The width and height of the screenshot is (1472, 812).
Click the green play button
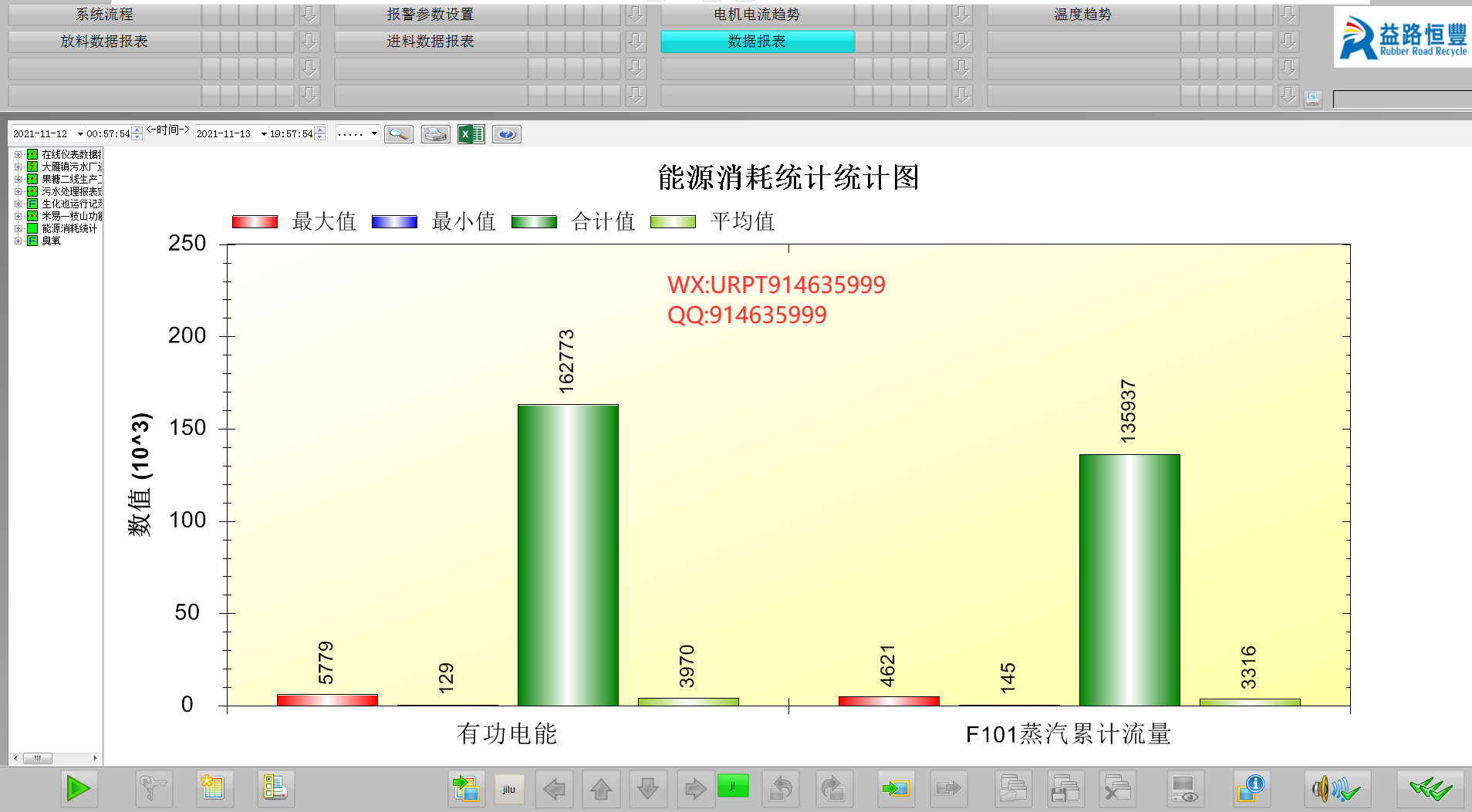tap(79, 788)
